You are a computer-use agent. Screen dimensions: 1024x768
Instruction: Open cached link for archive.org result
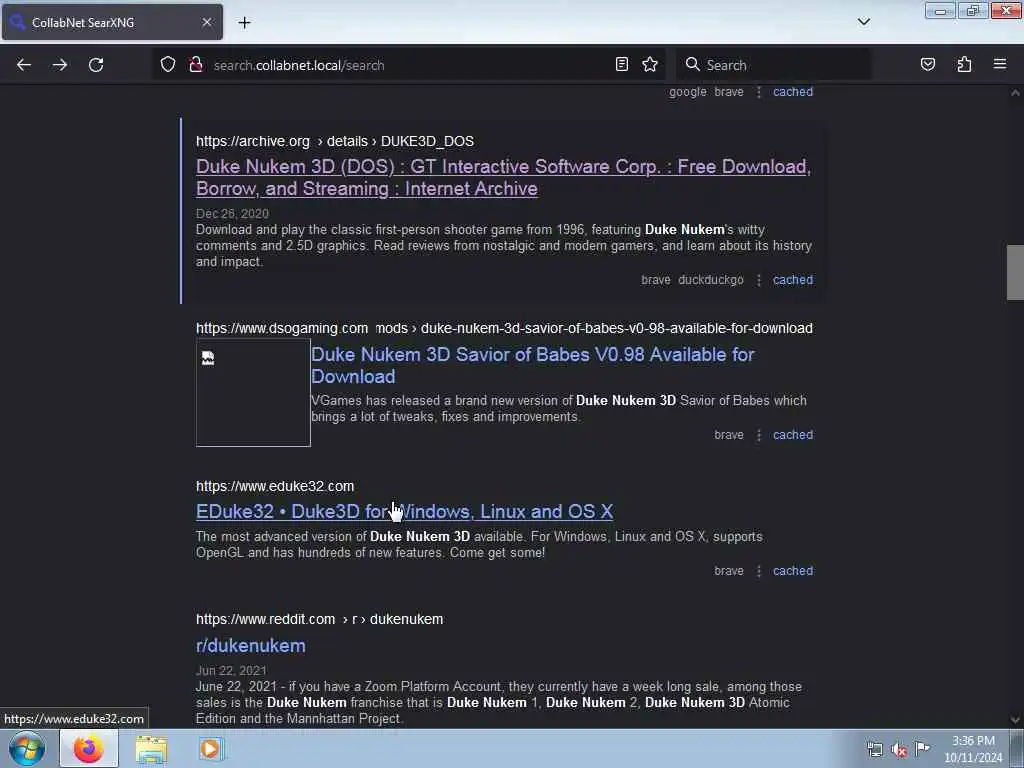tap(793, 280)
